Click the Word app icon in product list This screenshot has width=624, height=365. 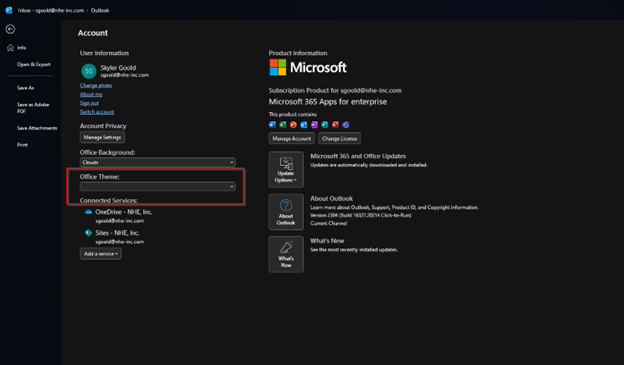[272, 125]
